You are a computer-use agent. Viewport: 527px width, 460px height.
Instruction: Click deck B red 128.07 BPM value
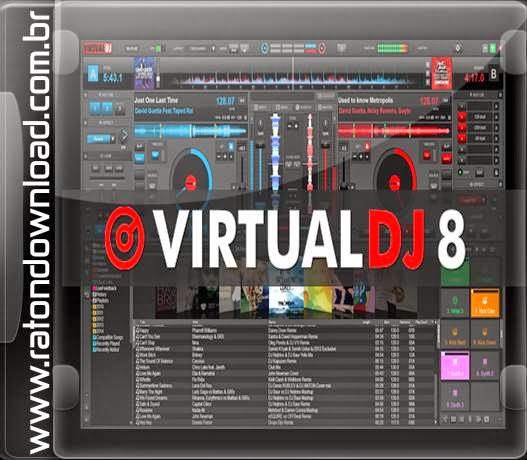click(429, 101)
